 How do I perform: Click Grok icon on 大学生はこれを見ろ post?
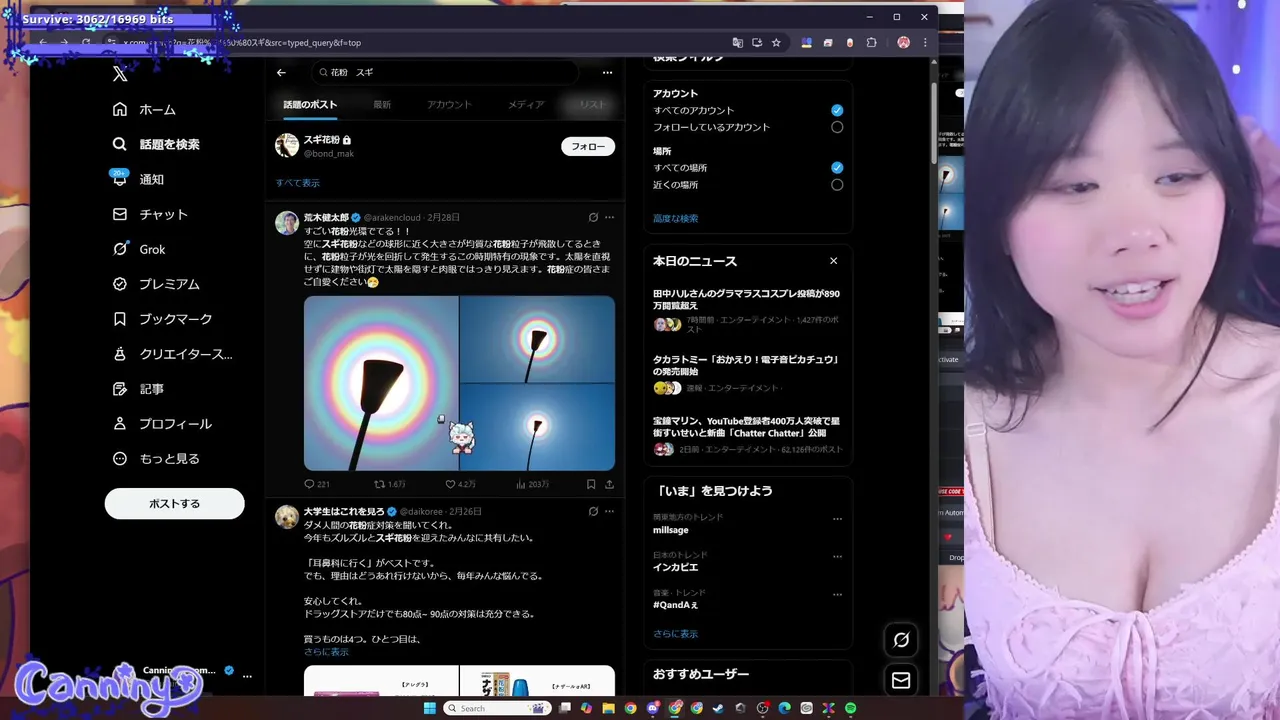[593, 511]
